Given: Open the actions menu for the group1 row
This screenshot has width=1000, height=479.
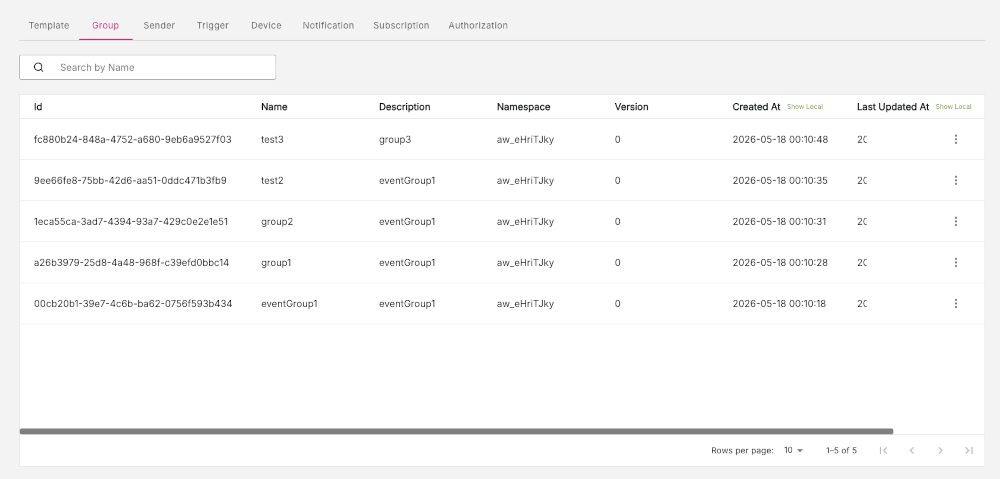Looking at the screenshot, I should pos(955,262).
